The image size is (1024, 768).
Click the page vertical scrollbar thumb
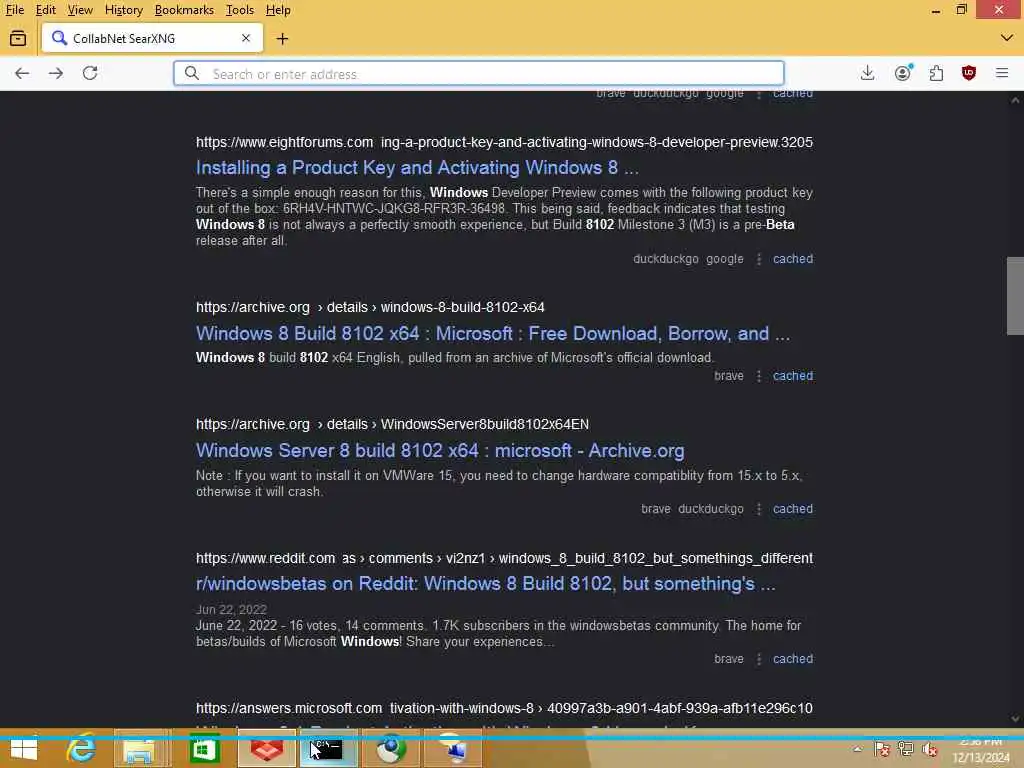point(1015,296)
